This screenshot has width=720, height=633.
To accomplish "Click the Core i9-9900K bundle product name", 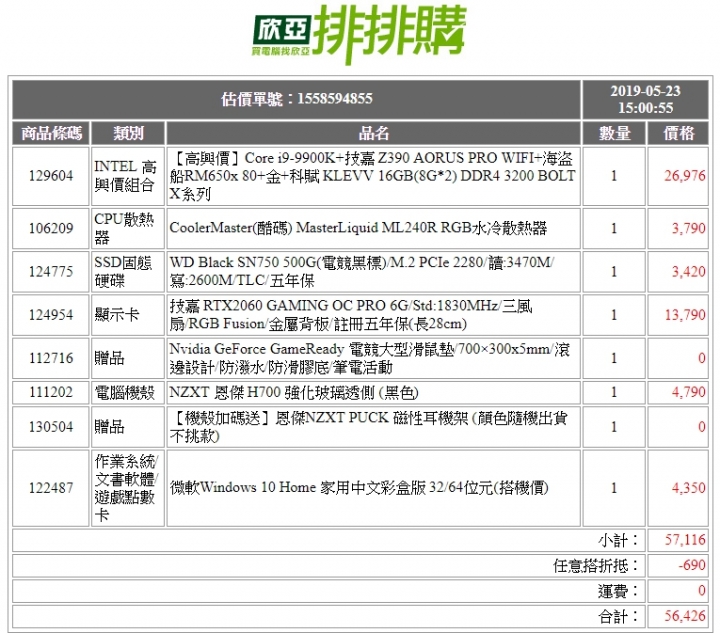I will [x=372, y=176].
